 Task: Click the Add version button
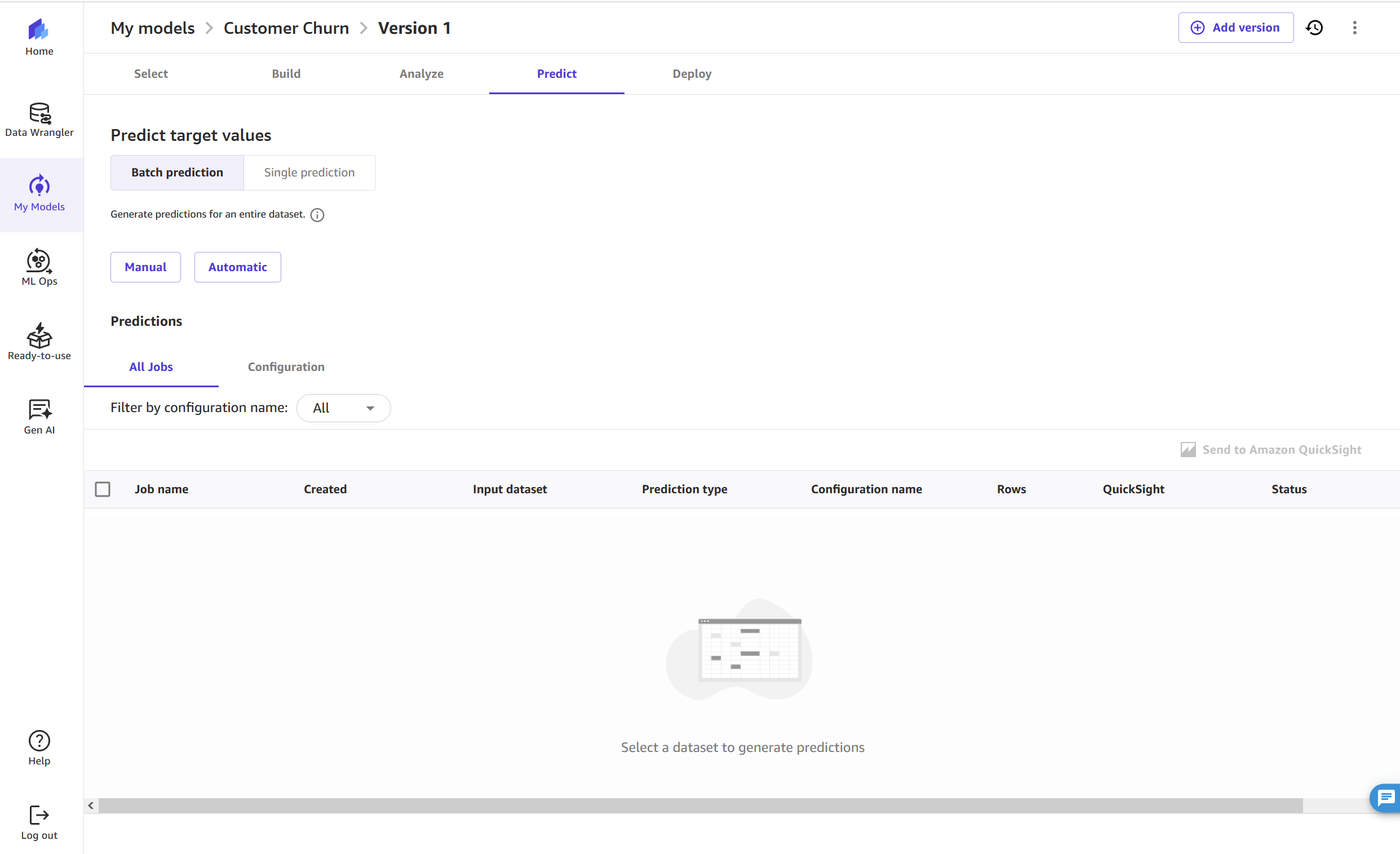pos(1235,28)
